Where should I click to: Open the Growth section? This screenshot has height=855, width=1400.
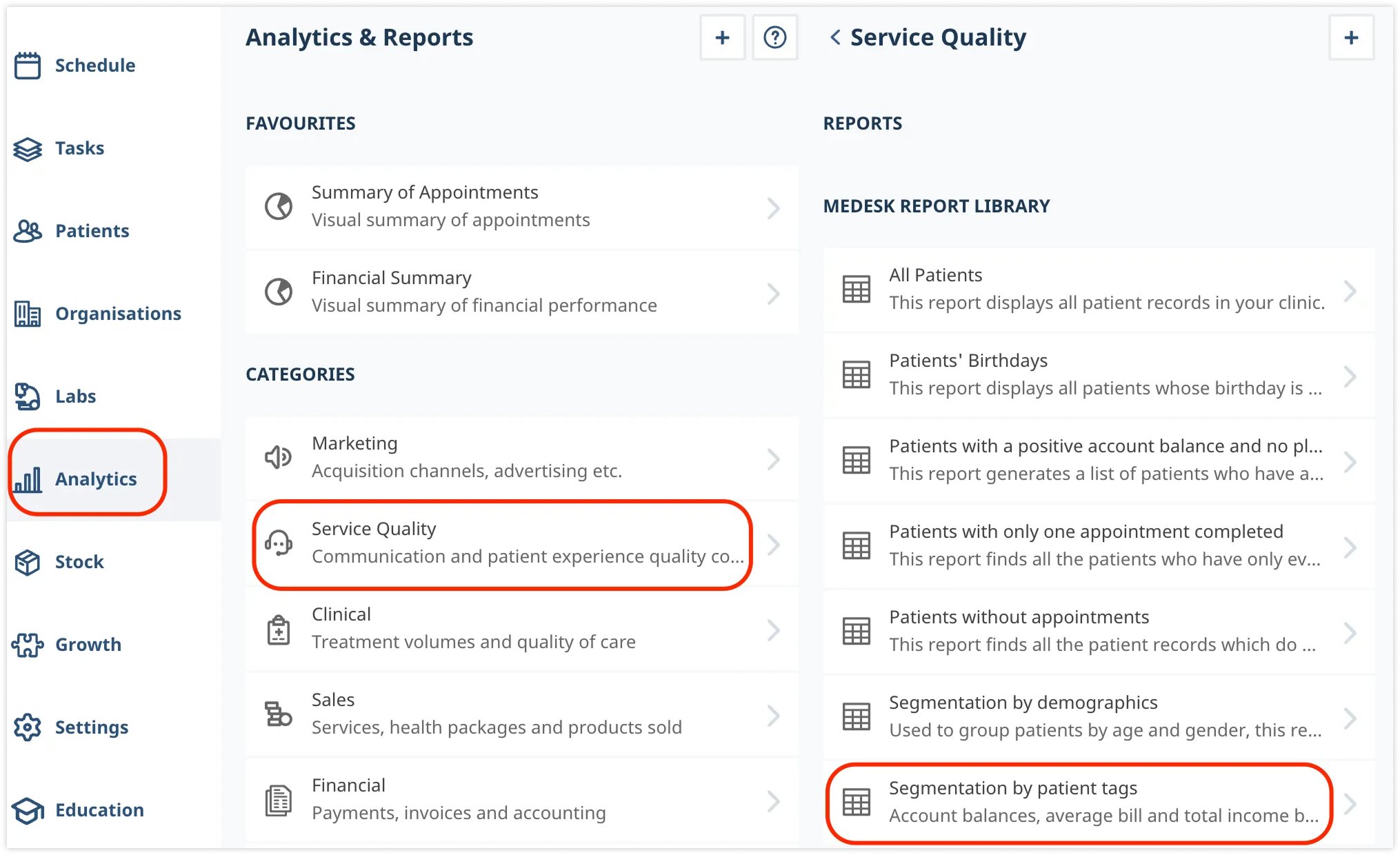coord(26,644)
